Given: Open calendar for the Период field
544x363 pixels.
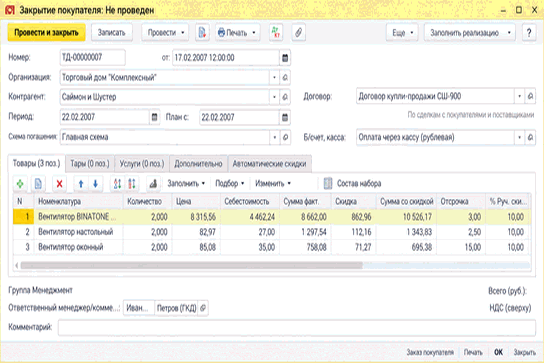Looking at the screenshot, I should 154,117.
